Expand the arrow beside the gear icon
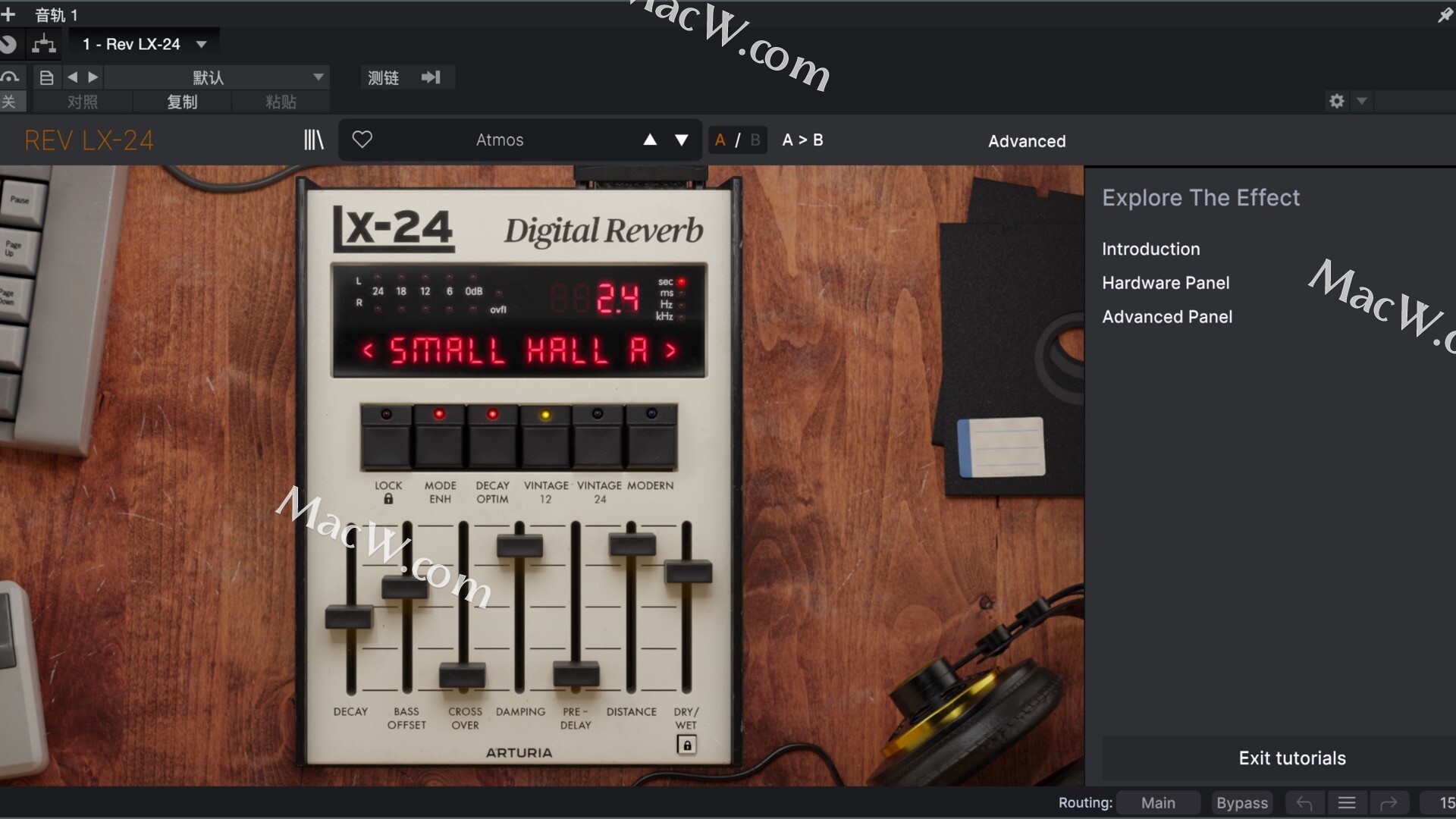Viewport: 1456px width, 819px height. (1362, 101)
